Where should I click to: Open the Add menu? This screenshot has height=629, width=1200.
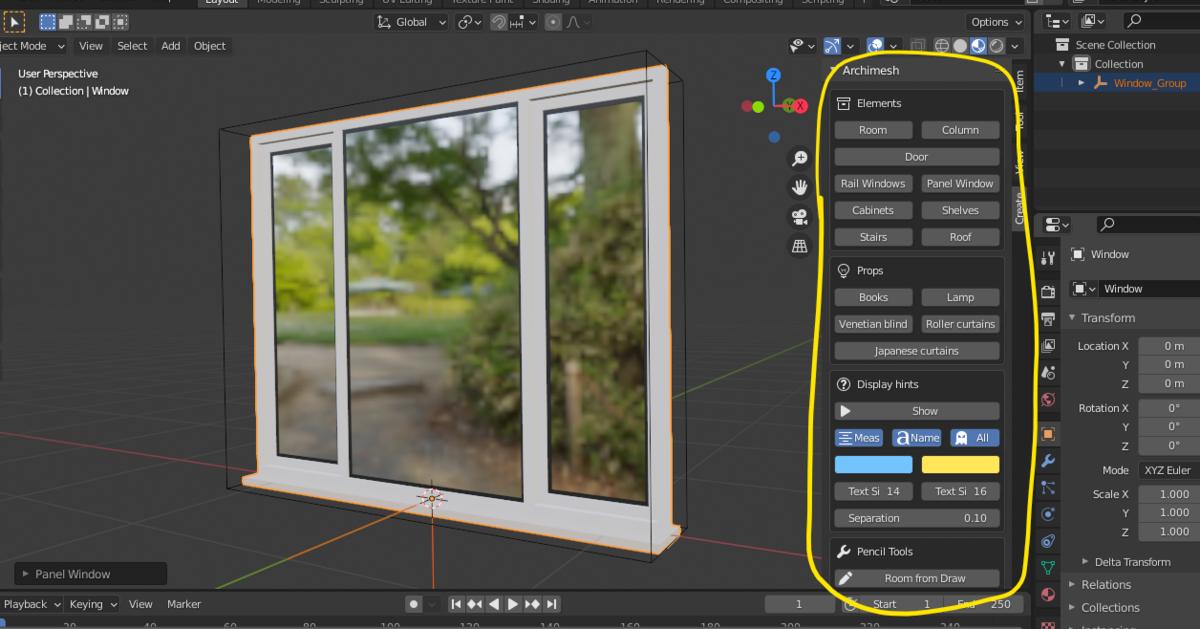click(171, 46)
